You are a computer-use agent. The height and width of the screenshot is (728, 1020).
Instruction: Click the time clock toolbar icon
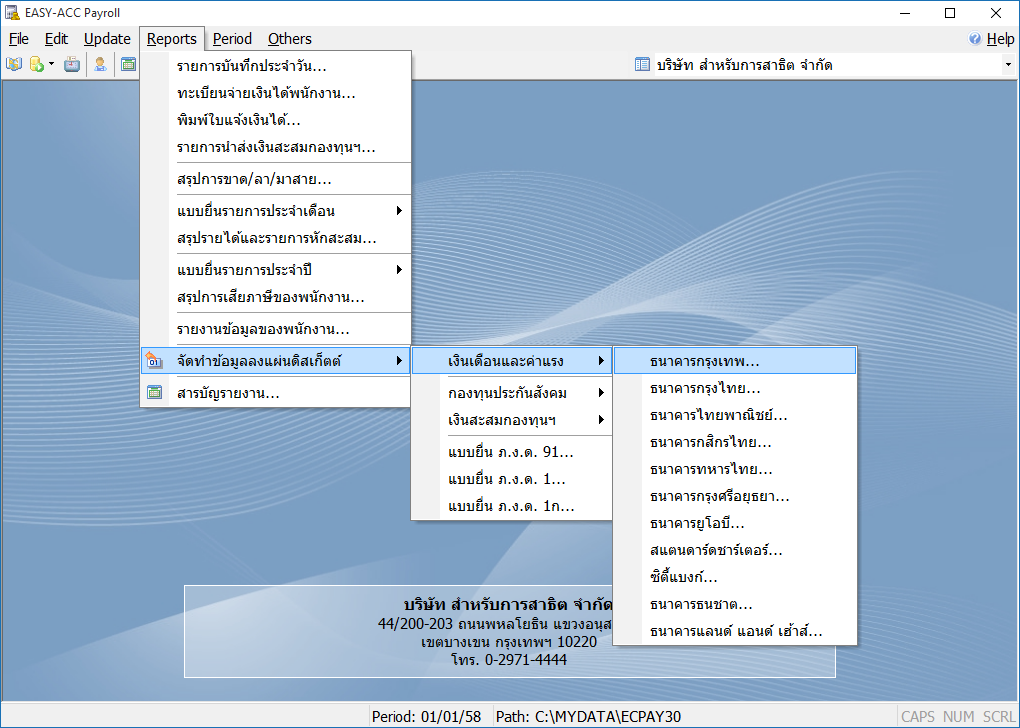72,65
